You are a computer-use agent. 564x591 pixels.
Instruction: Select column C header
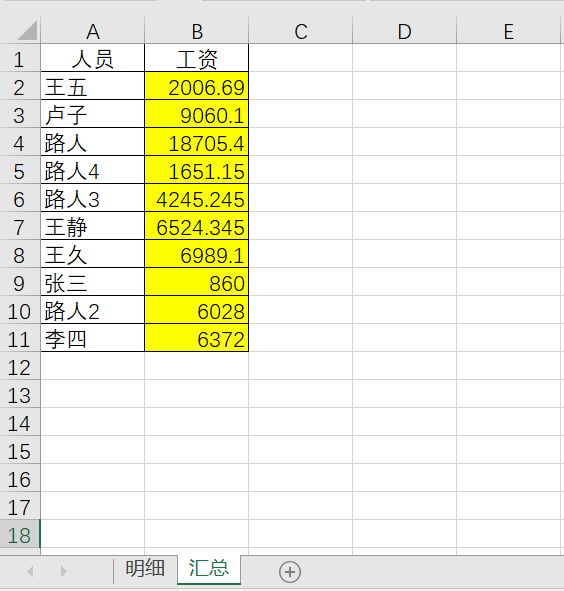[301, 31]
